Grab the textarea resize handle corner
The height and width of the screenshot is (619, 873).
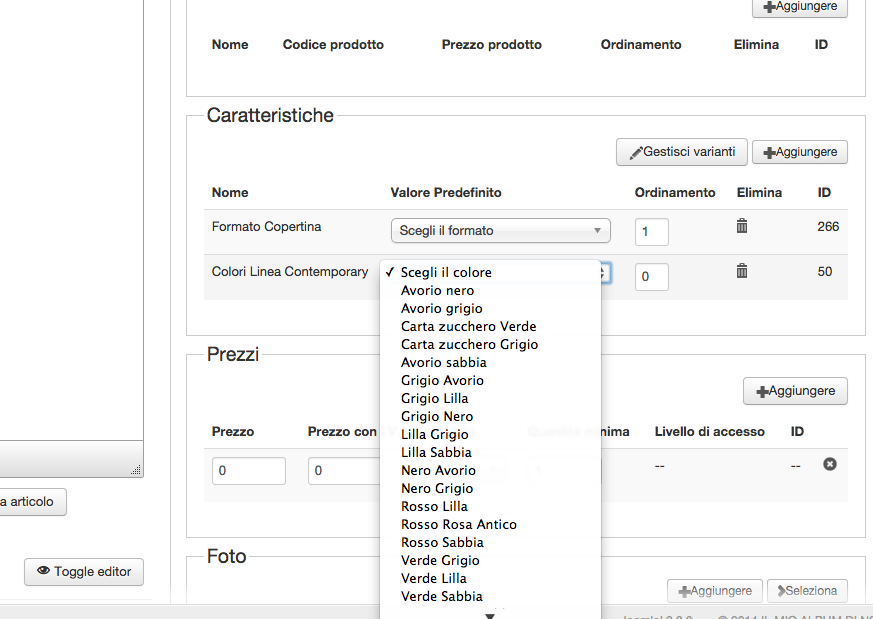coord(136,470)
